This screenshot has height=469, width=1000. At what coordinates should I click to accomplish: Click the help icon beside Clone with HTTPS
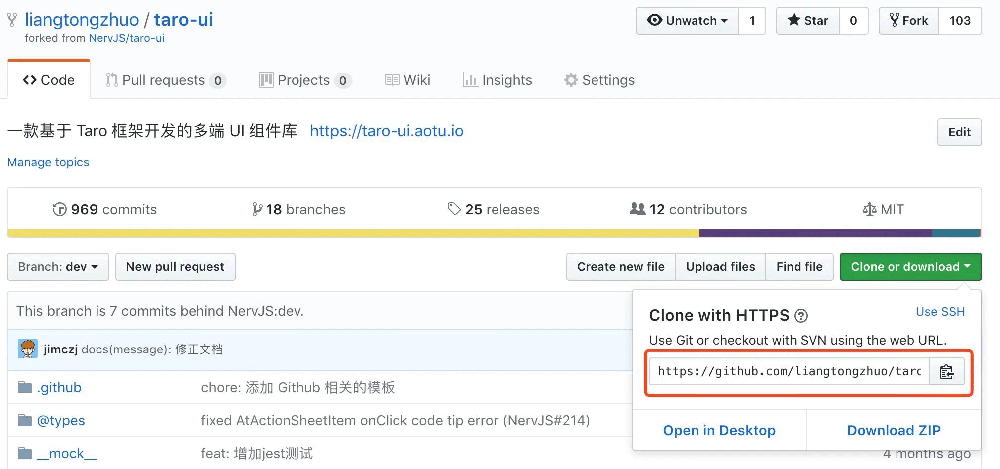point(802,316)
